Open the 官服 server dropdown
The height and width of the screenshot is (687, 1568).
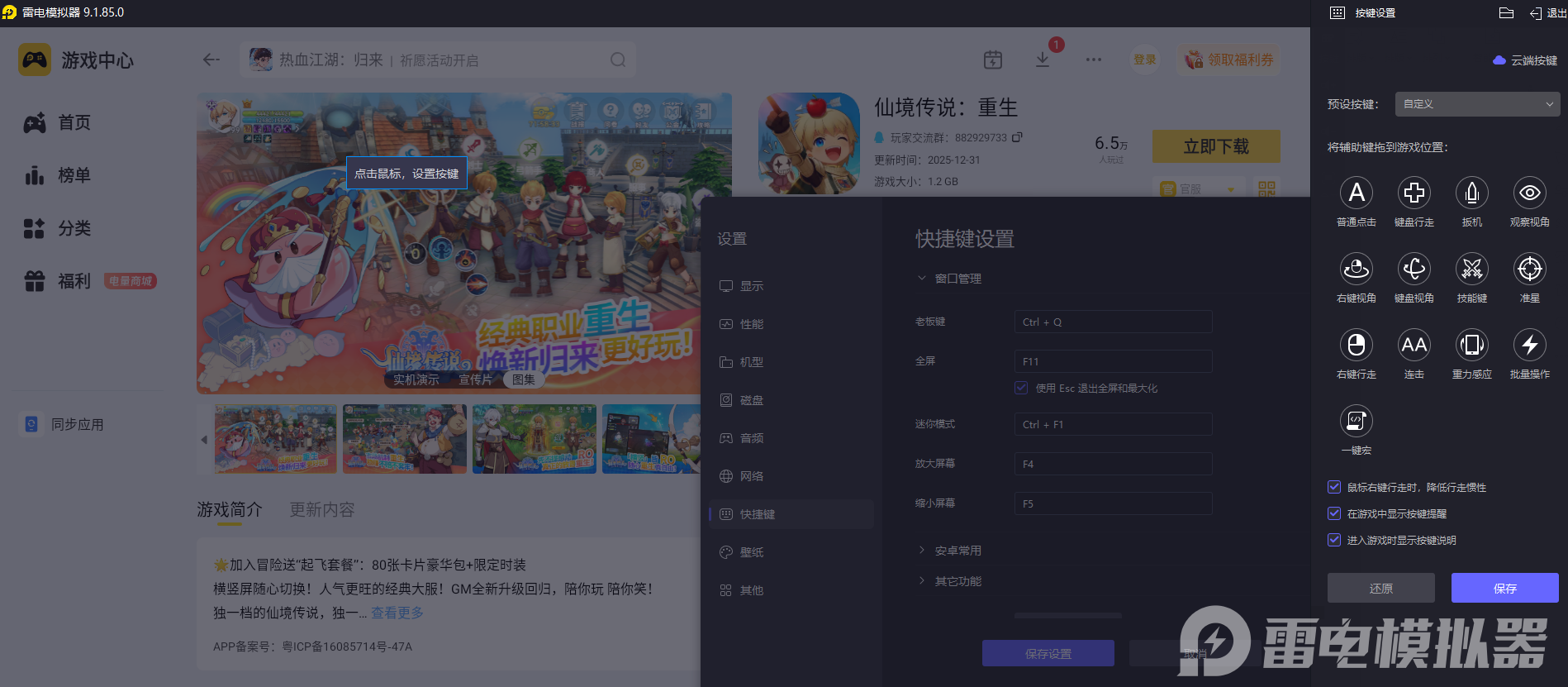[1200, 189]
